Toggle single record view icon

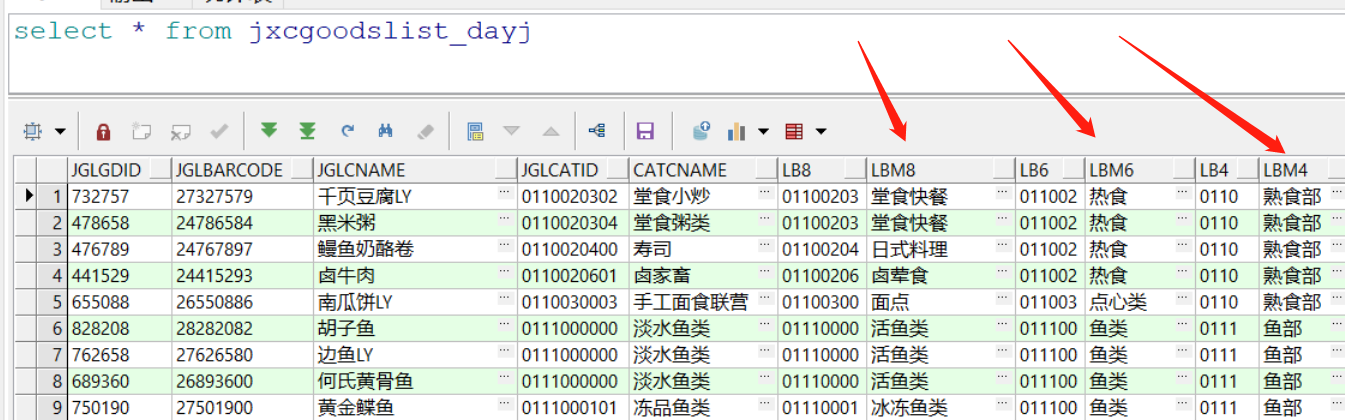475,131
